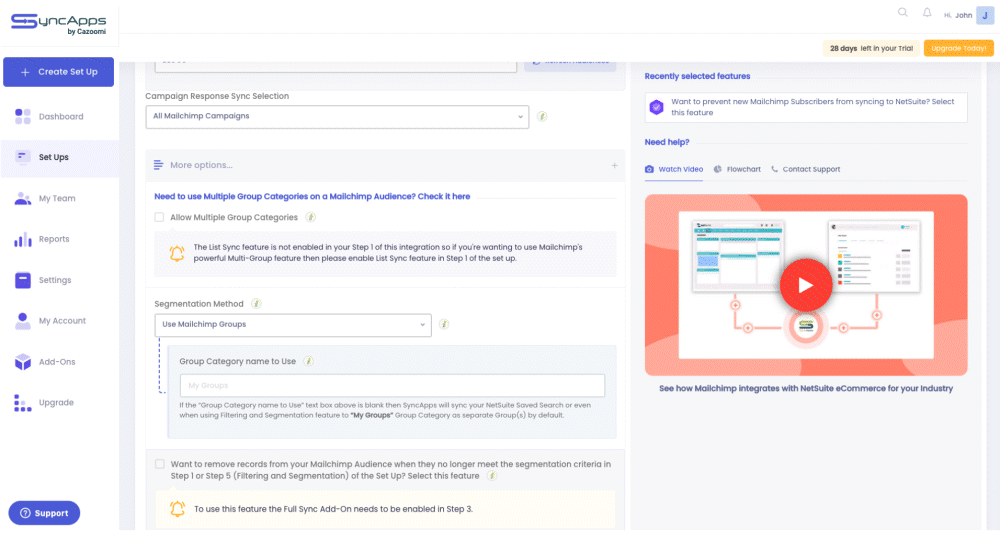Image resolution: width=1000 pixels, height=542 pixels.
Task: Open My Account menu item
Action: tap(62, 321)
